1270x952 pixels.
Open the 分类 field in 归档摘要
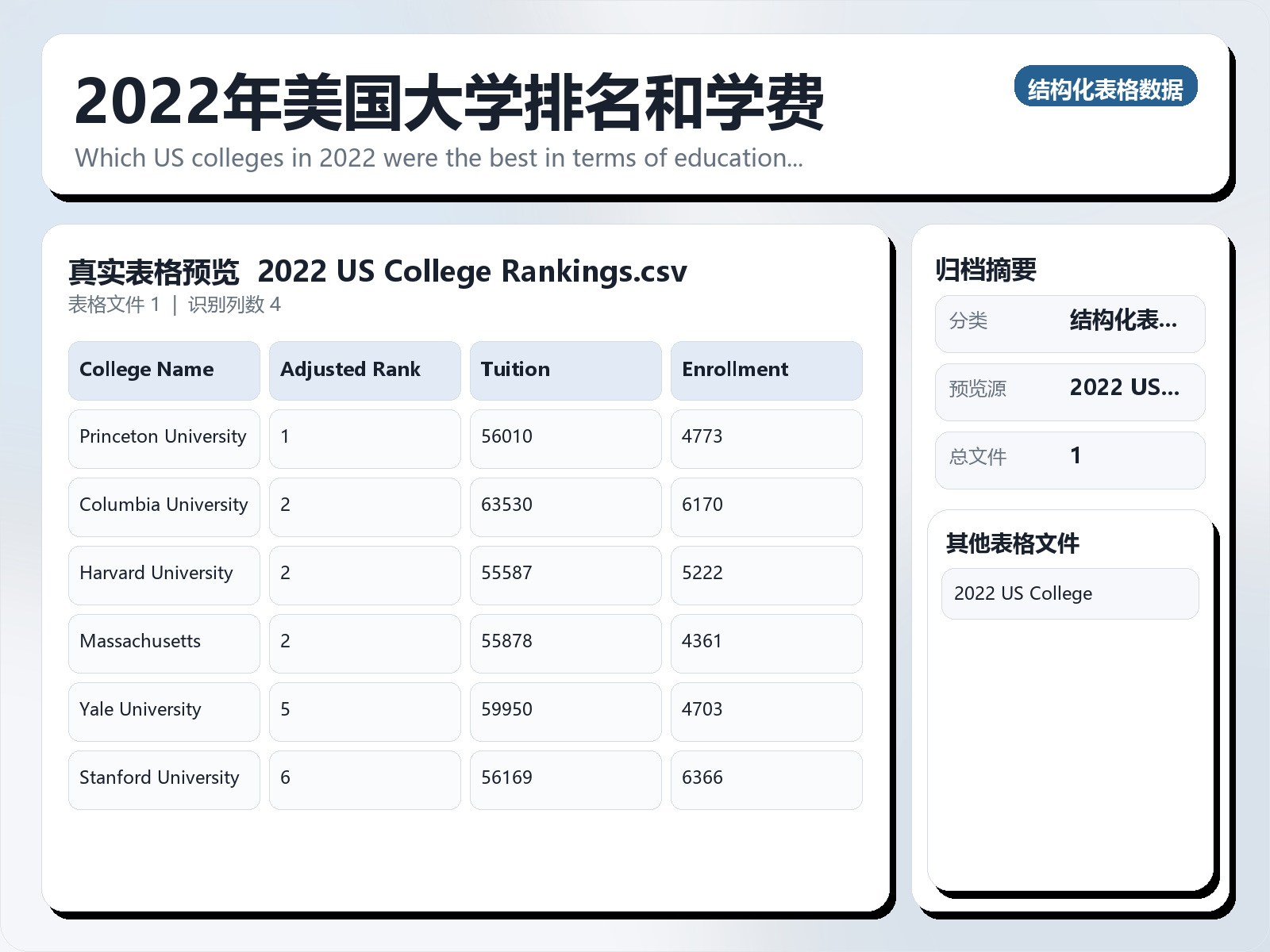click(1070, 323)
